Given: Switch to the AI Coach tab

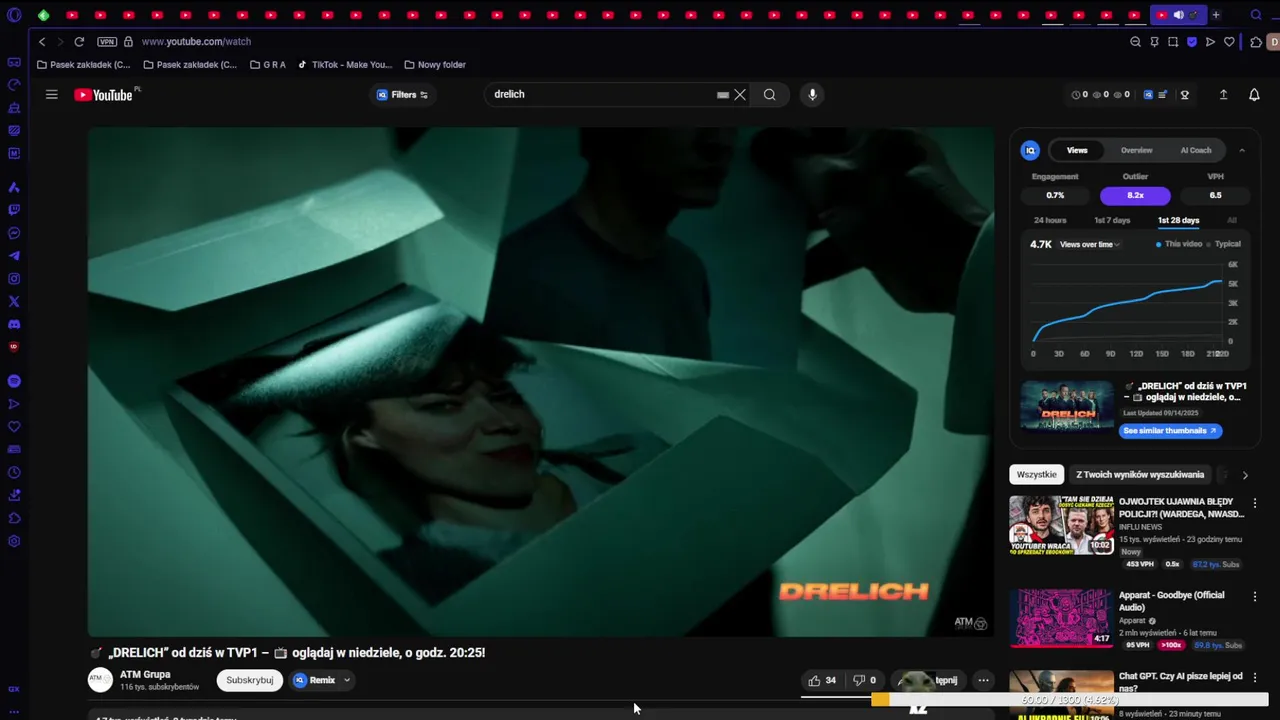Looking at the screenshot, I should point(1196,150).
